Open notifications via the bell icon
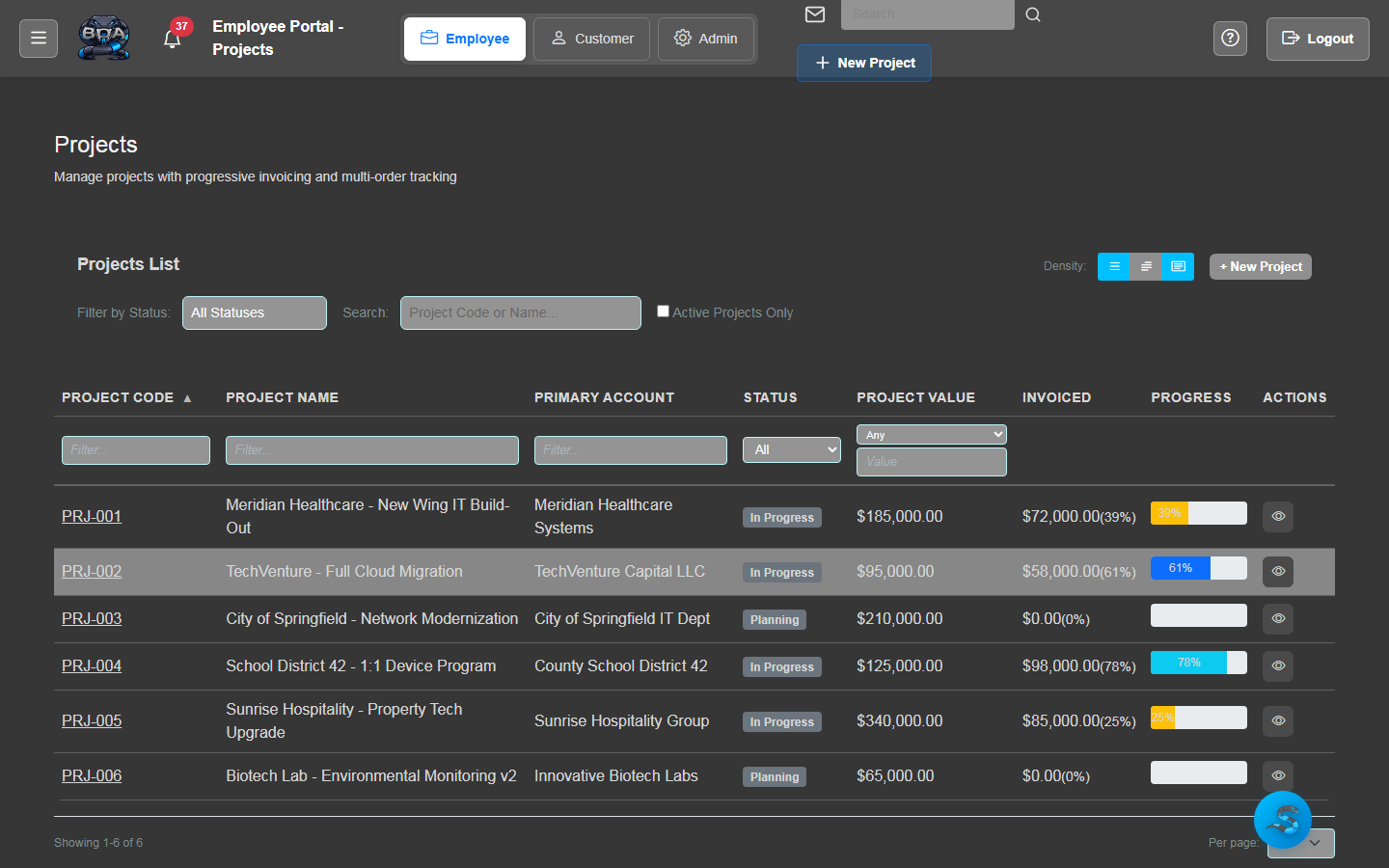 [174, 41]
